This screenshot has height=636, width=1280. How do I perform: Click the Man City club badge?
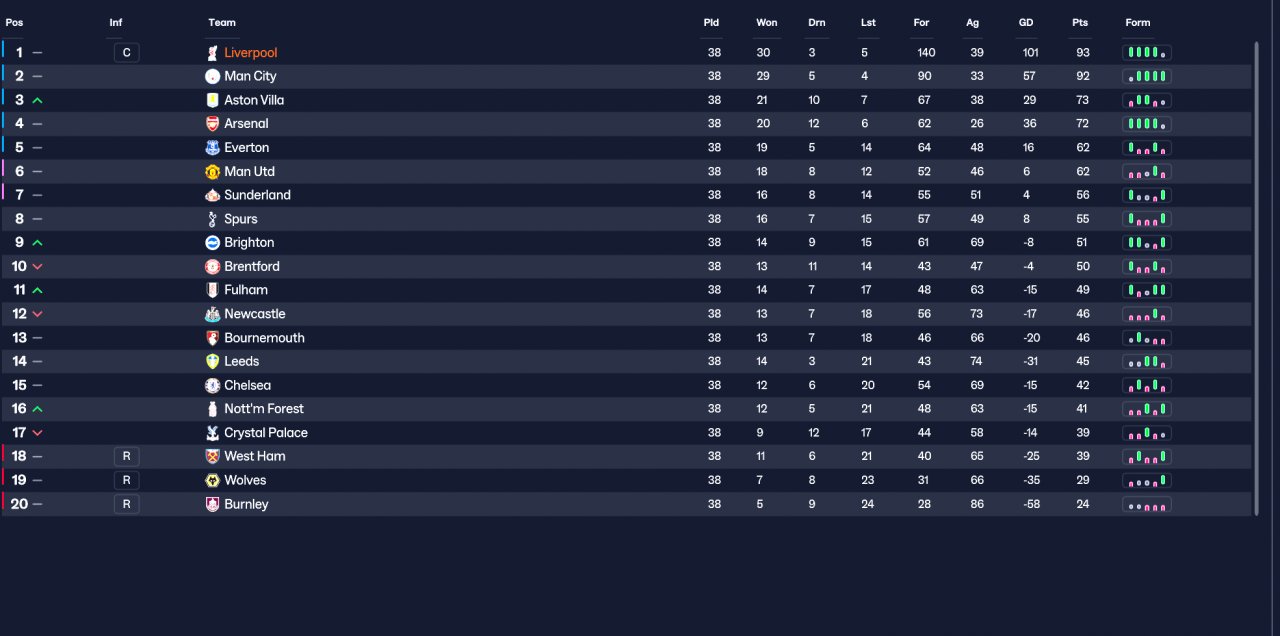(x=212, y=76)
